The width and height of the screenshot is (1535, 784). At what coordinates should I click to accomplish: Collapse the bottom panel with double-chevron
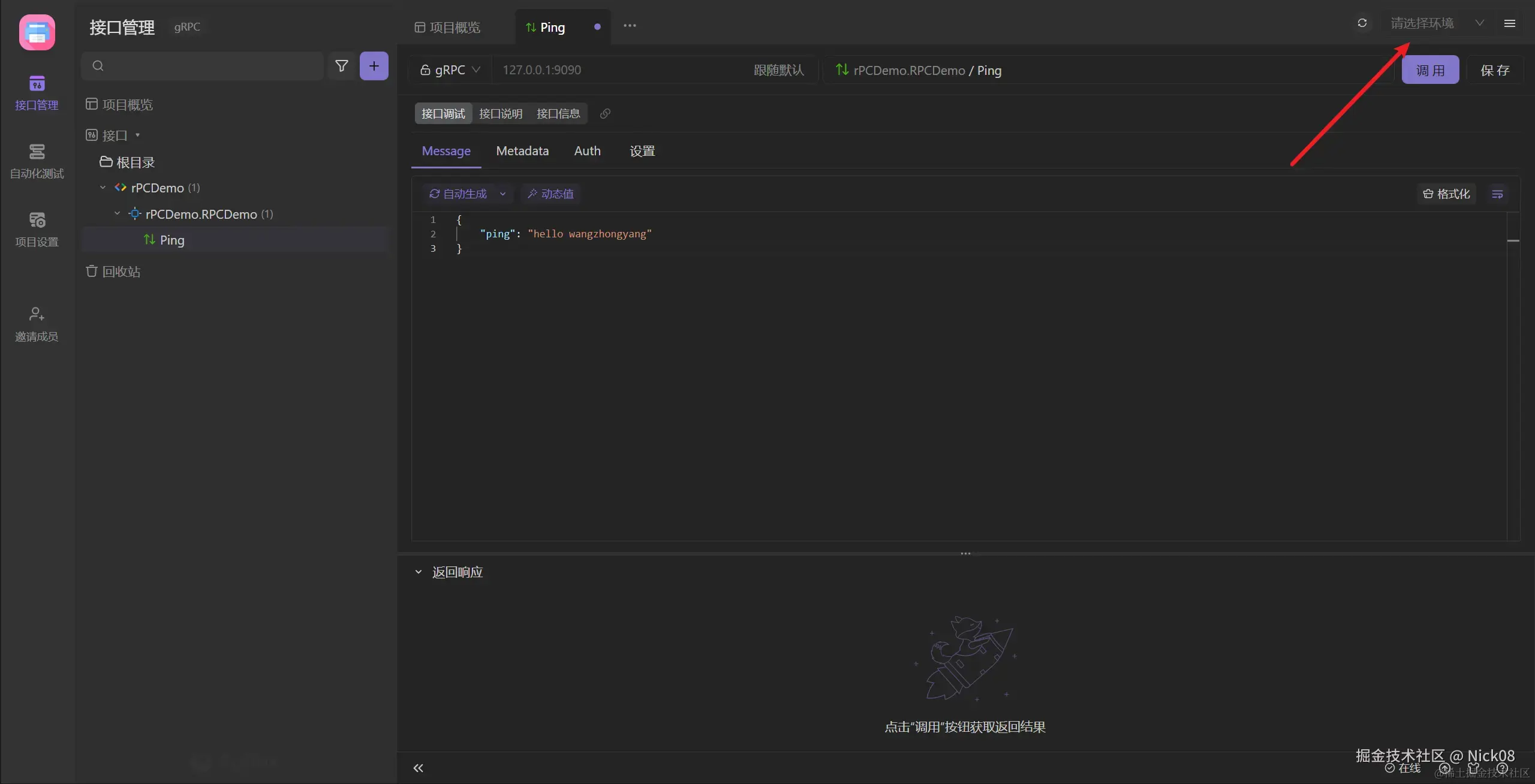418,768
